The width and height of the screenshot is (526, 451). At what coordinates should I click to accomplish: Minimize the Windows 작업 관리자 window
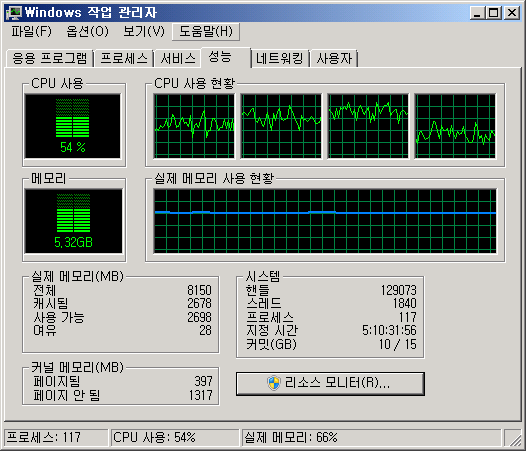tap(477, 13)
